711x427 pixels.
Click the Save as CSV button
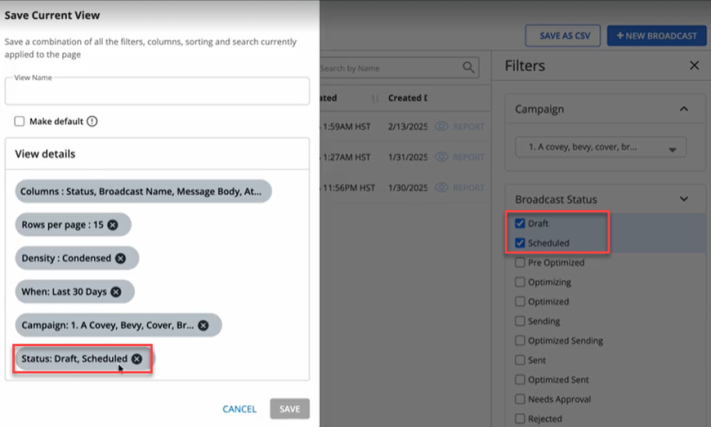tap(563, 36)
